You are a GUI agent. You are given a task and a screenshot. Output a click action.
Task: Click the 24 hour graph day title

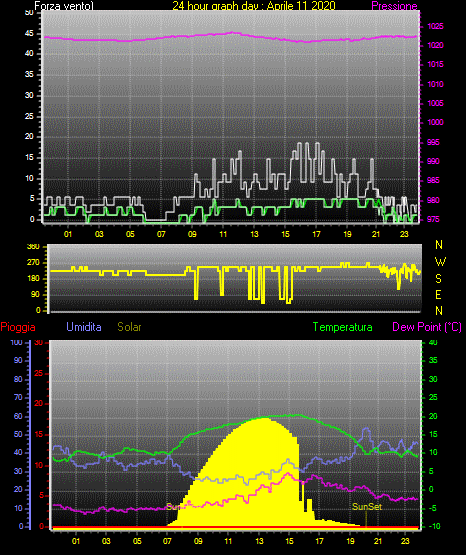click(x=254, y=6)
